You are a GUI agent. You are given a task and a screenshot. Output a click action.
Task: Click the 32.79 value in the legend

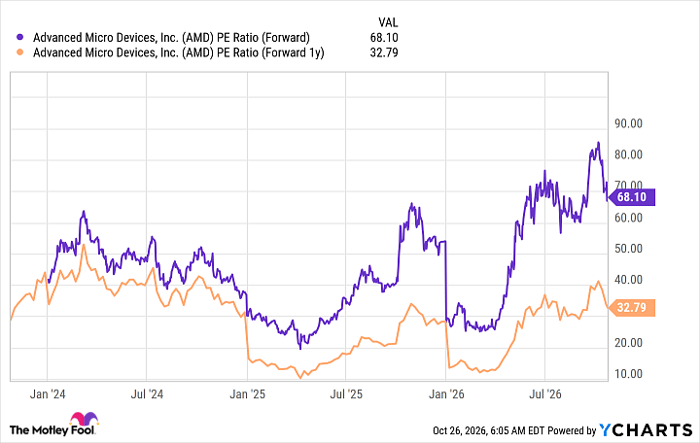(x=384, y=53)
